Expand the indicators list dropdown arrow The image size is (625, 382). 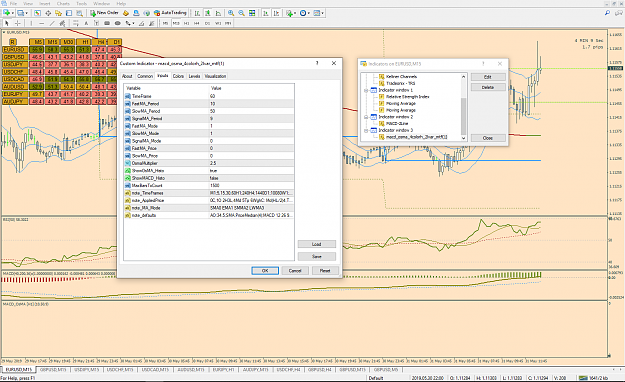coord(295,13)
